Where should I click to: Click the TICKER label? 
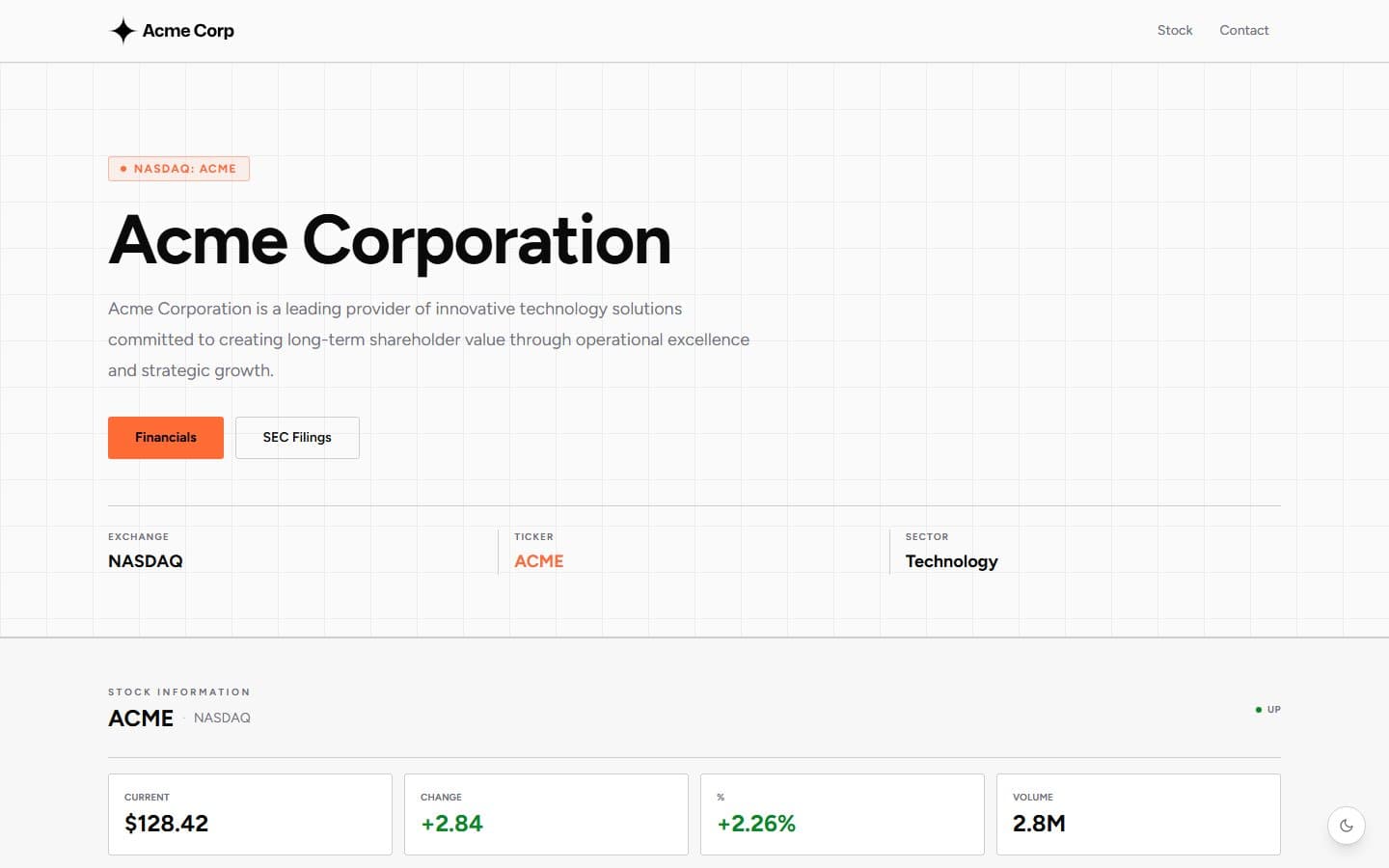click(533, 536)
